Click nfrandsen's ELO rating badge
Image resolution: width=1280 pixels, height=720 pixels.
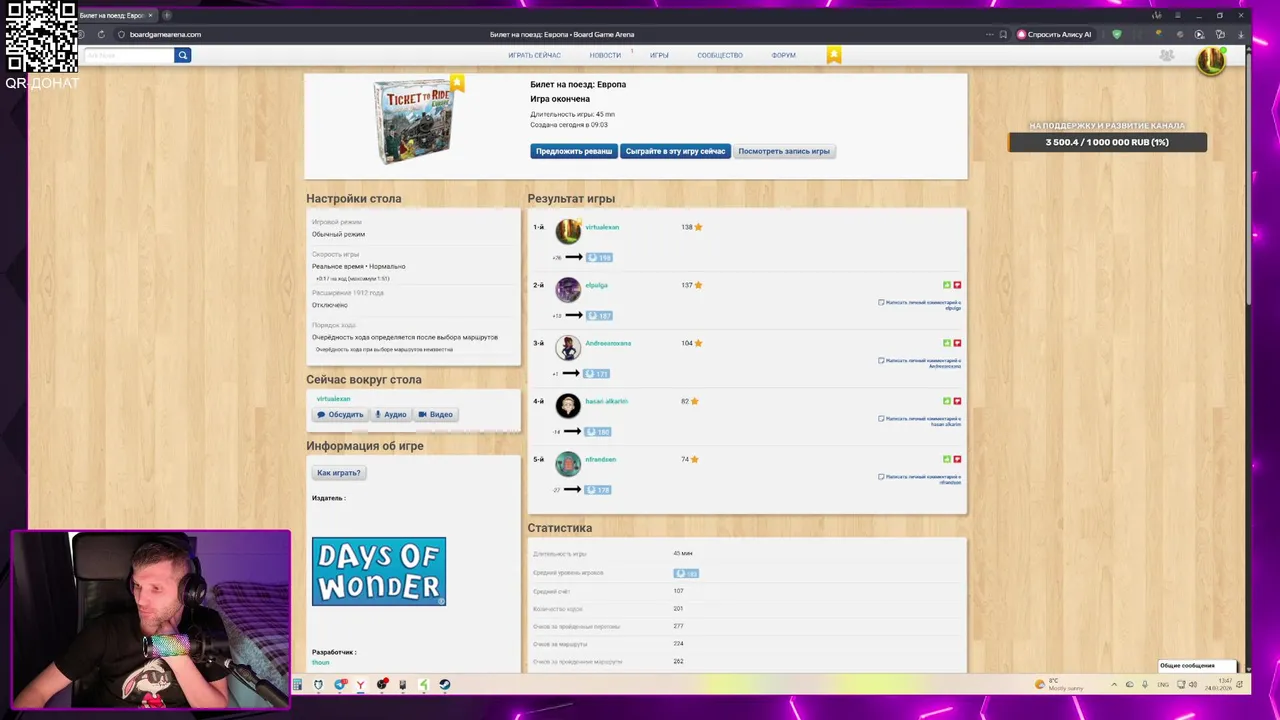[x=598, y=489]
